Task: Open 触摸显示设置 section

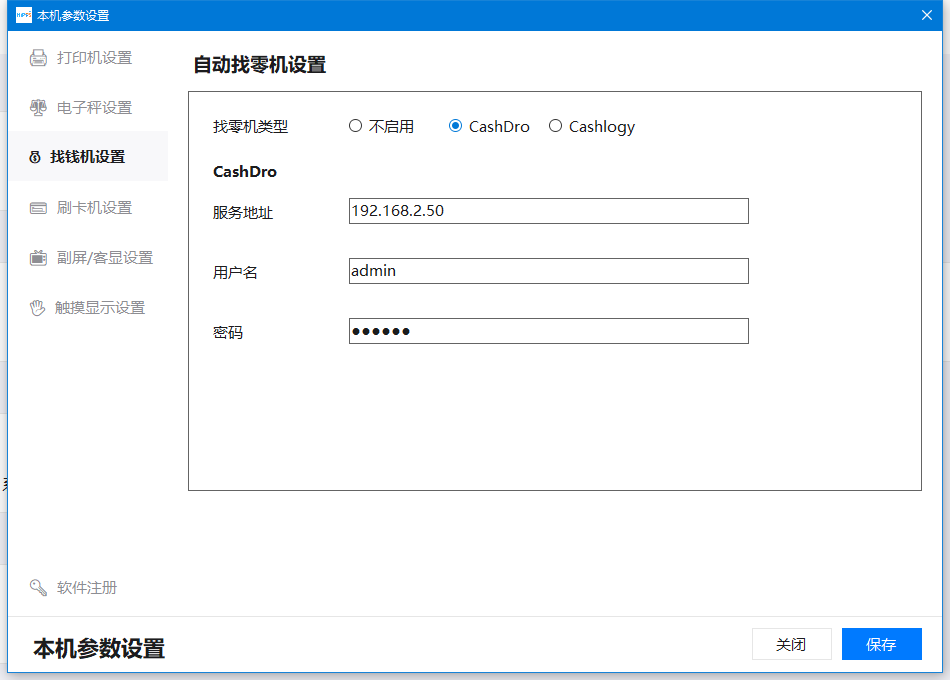Action: [x=88, y=308]
